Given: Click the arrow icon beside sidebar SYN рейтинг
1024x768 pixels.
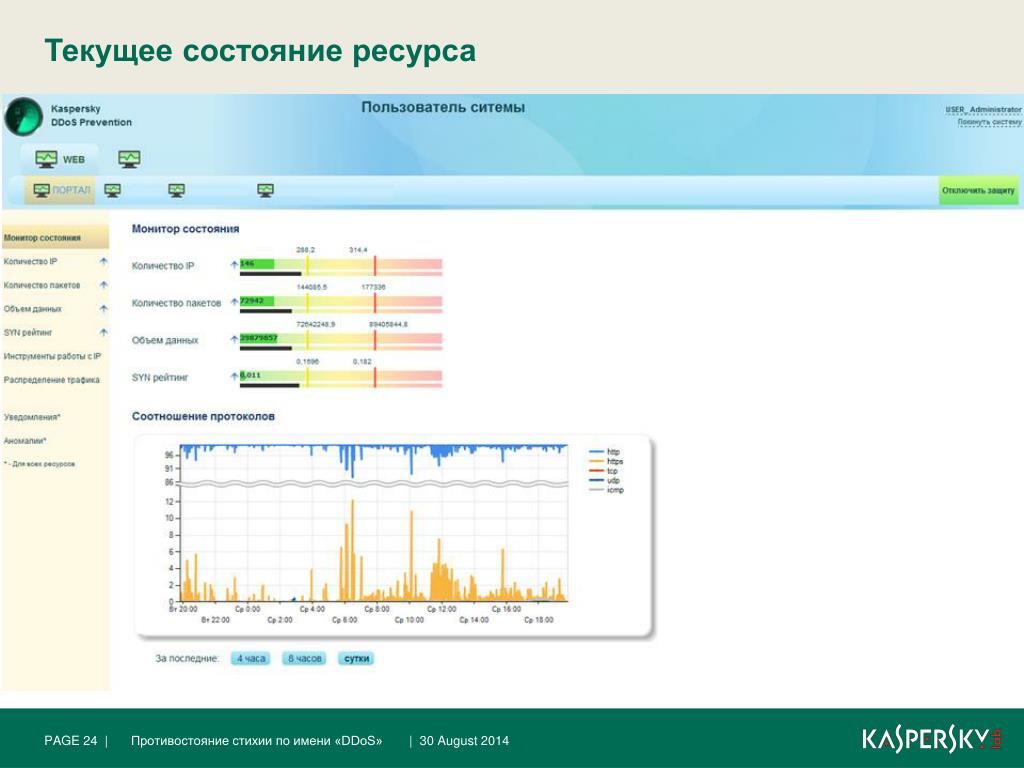Looking at the screenshot, I should pyautogui.click(x=103, y=332).
